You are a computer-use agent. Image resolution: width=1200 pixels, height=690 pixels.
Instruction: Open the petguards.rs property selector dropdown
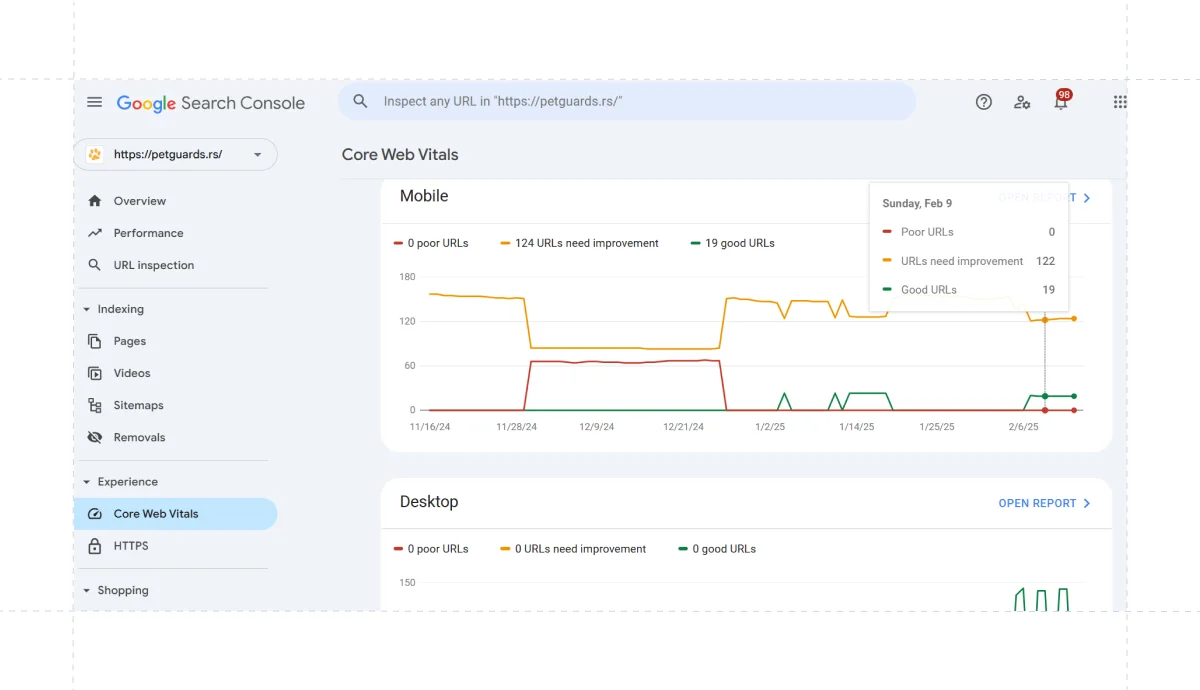coord(175,155)
